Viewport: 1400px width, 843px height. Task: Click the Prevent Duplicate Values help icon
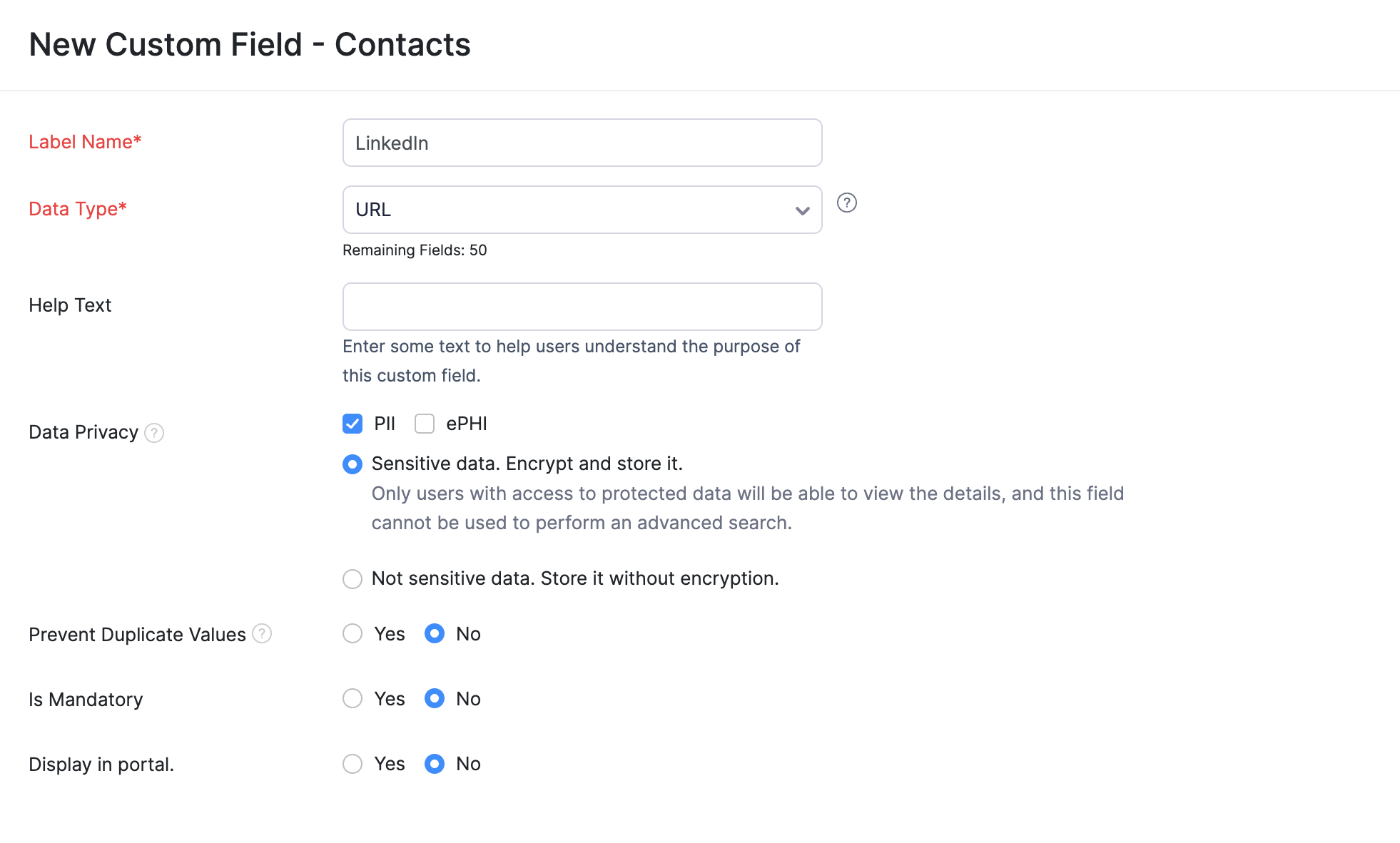tap(262, 633)
